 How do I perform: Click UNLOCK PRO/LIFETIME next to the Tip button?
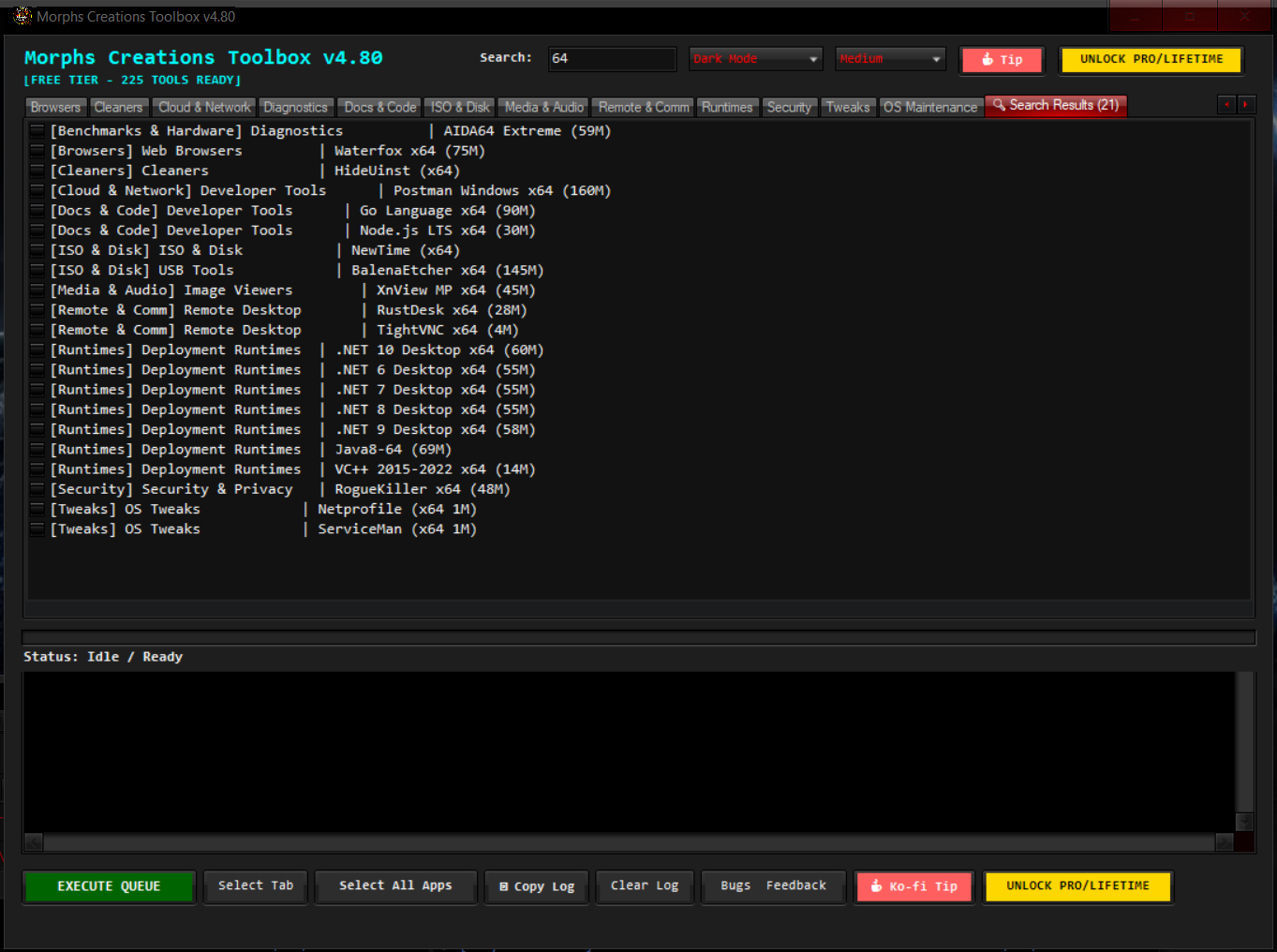point(1151,59)
